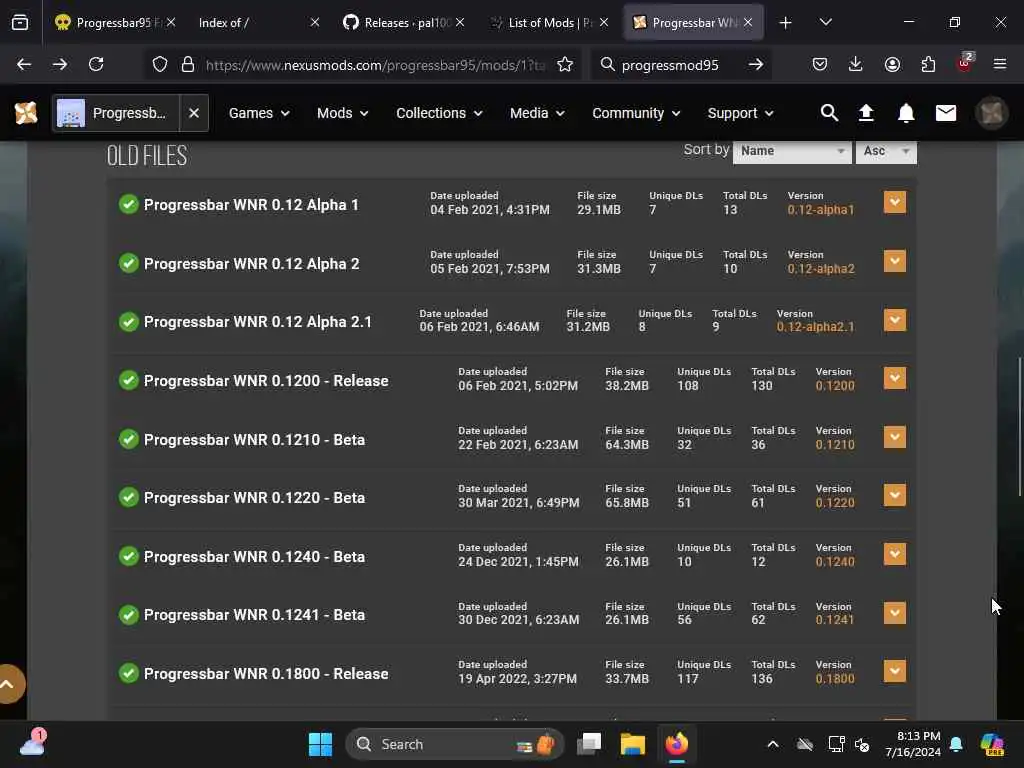Expand download options for 0.1210 Beta
The width and height of the screenshot is (1024, 768).
tap(895, 437)
